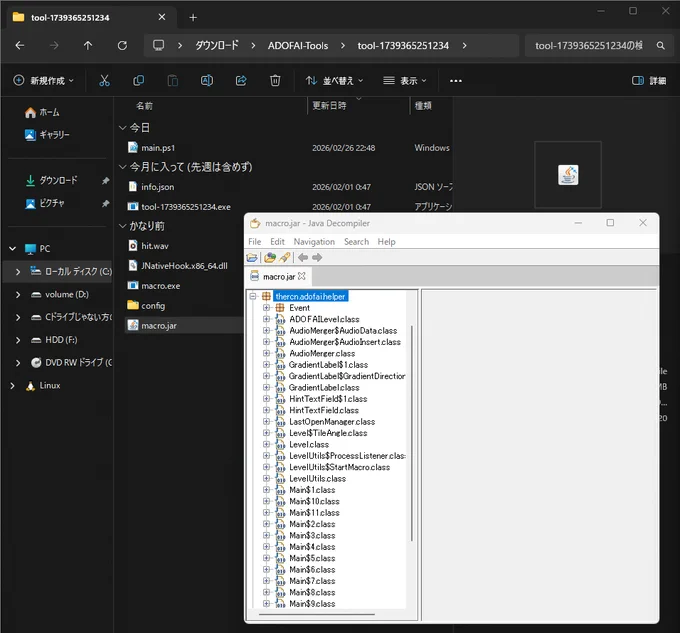
Task: Click Copy icon in Explorer toolbar
Action: pos(139,81)
